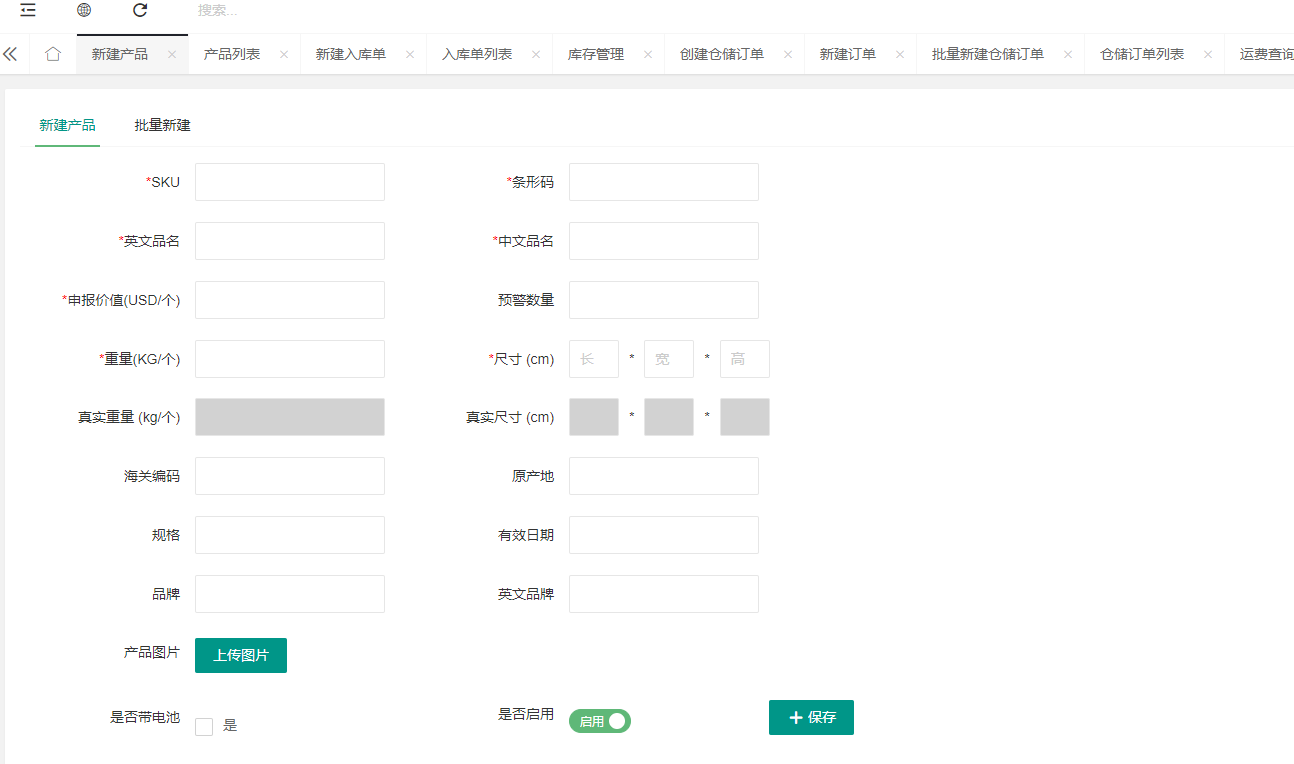Focus the SKU input field

[x=289, y=182]
